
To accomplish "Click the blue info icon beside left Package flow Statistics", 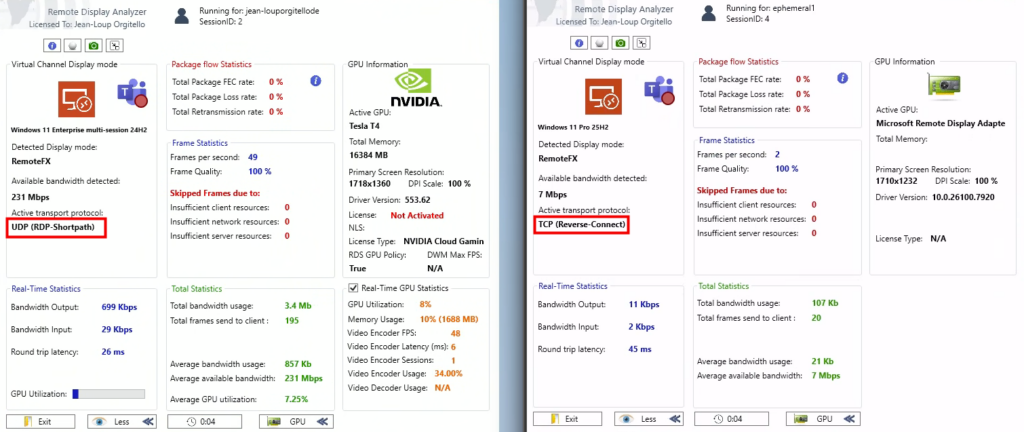I will click(315, 80).
